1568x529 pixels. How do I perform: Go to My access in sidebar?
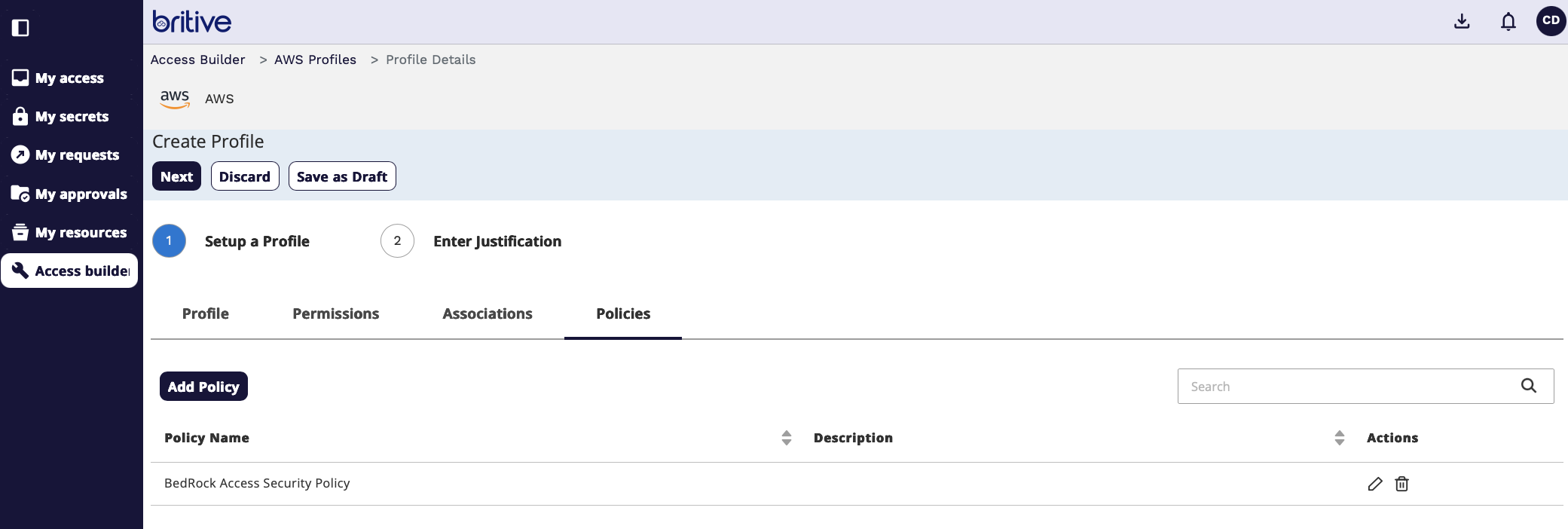click(69, 78)
